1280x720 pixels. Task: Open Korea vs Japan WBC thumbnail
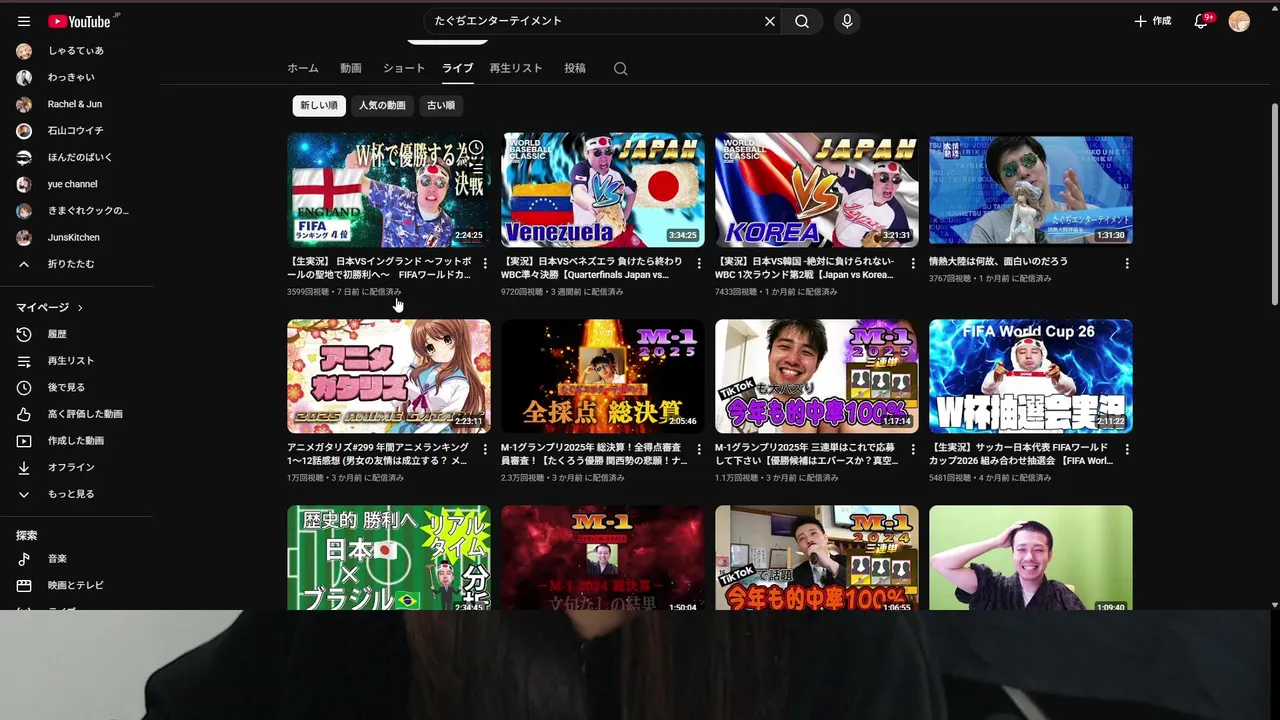tap(817, 190)
